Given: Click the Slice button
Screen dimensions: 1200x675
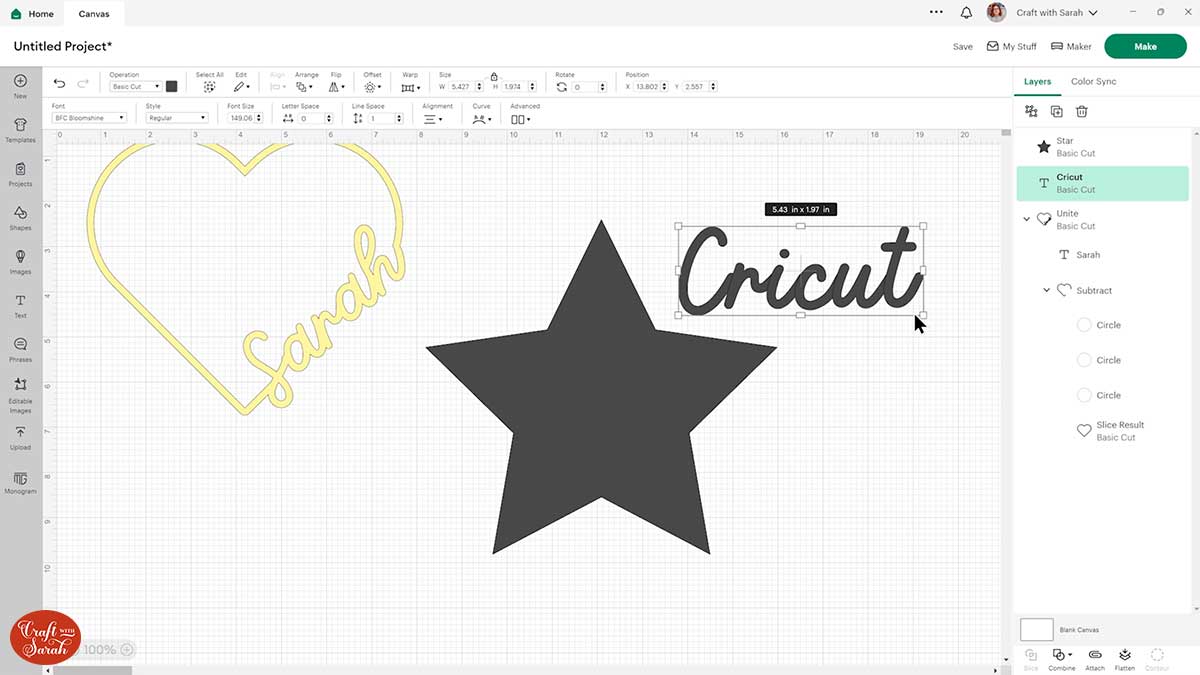Looking at the screenshot, I should pyautogui.click(x=1031, y=659).
